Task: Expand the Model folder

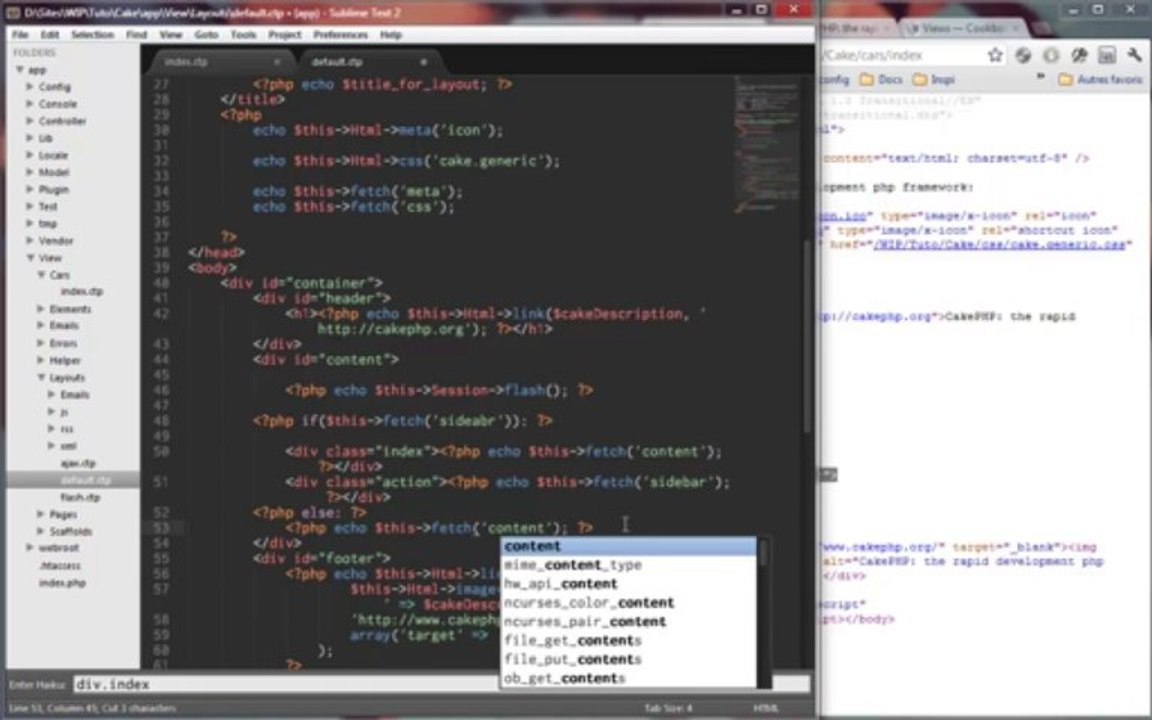Action: pyautogui.click(x=30, y=172)
